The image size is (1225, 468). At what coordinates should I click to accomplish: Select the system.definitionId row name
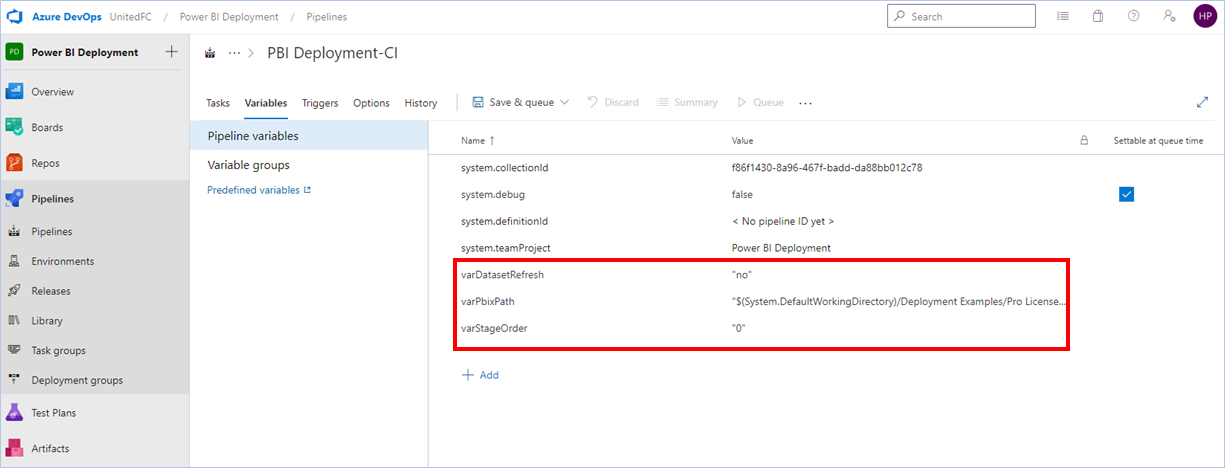point(504,221)
